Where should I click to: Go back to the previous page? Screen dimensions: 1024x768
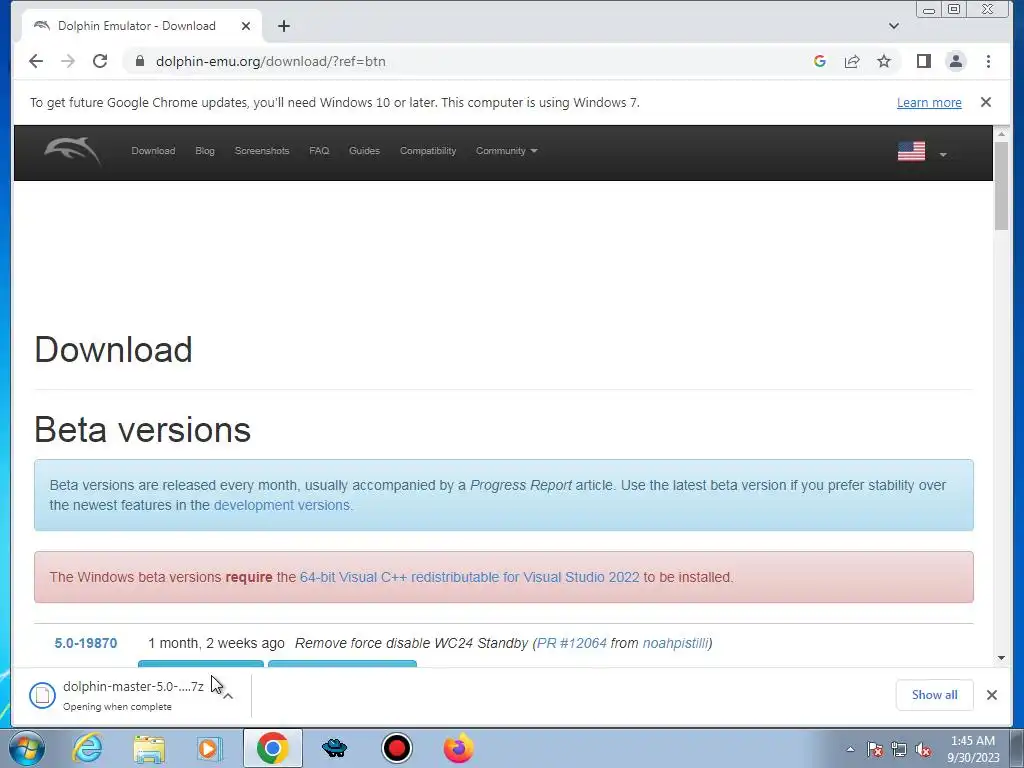click(x=36, y=61)
